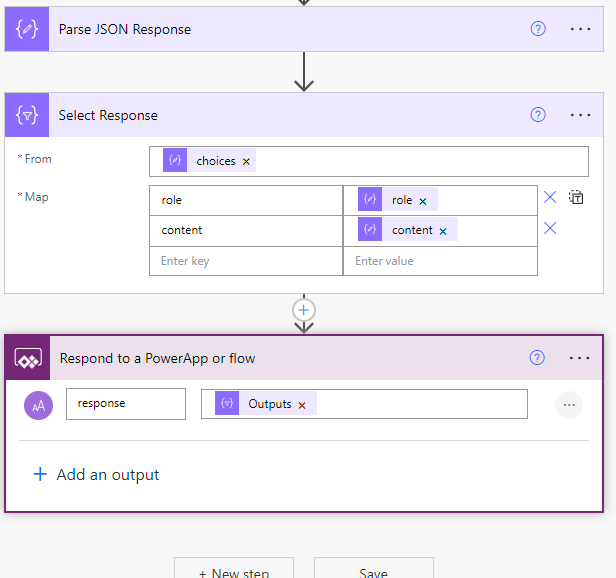Add an output
The height and width of the screenshot is (578, 616).
pos(96,475)
